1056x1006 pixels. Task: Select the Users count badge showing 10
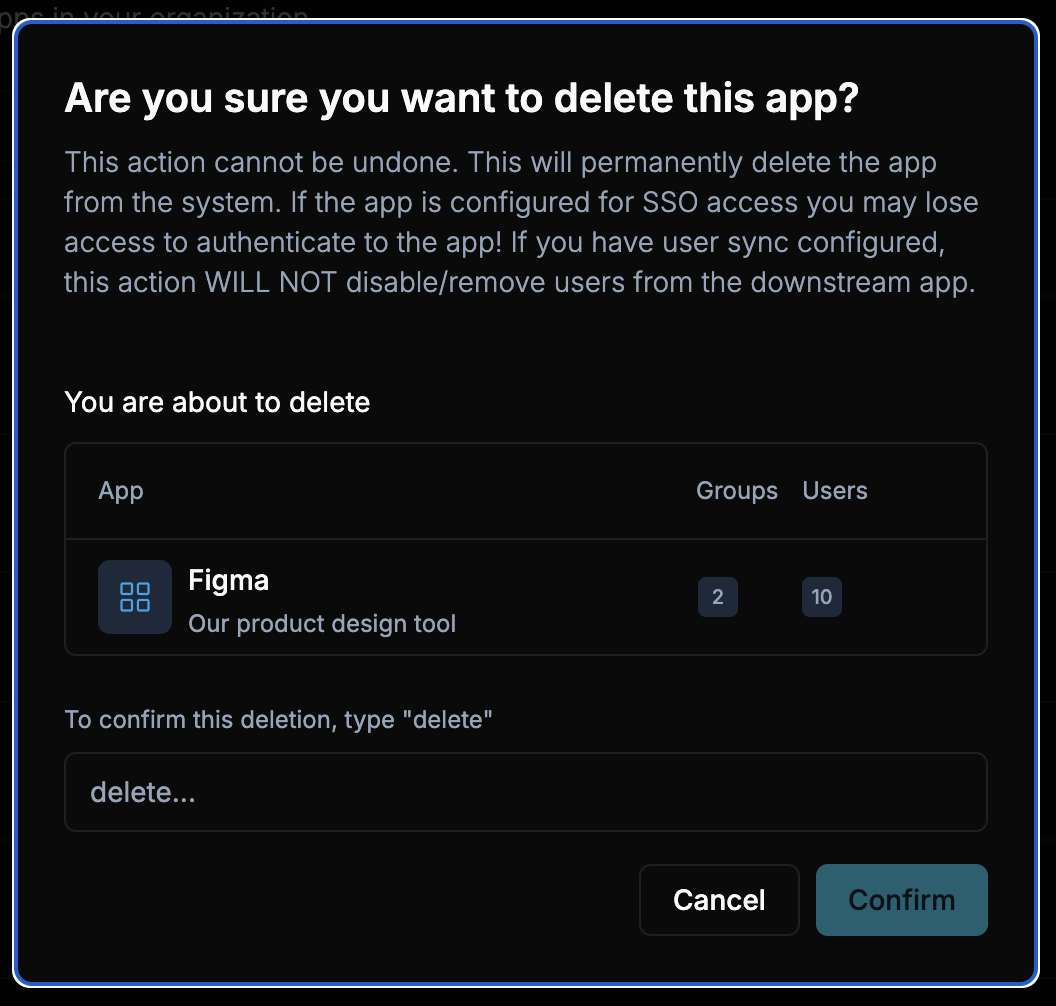[x=822, y=597]
